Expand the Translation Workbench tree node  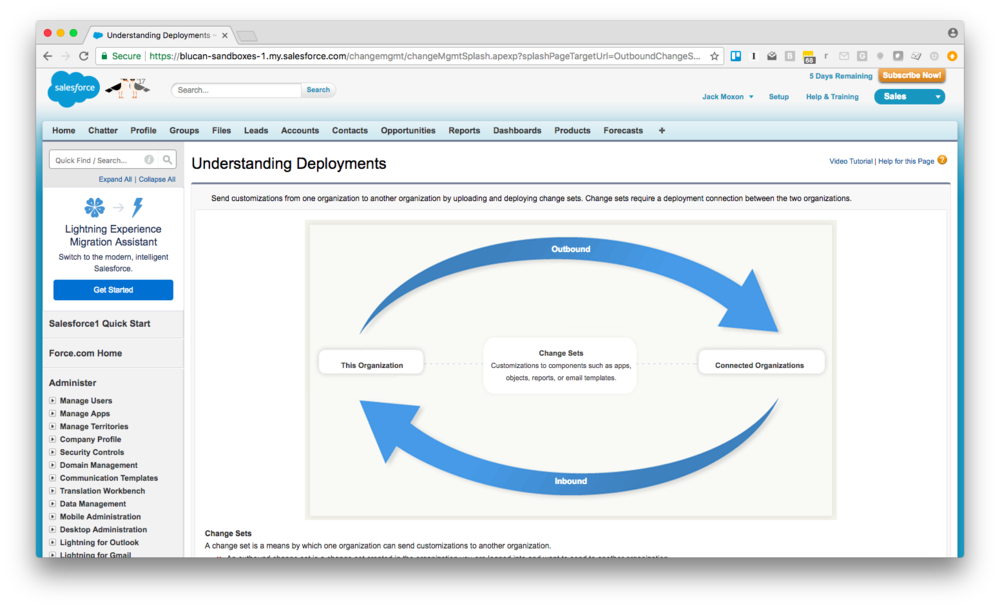coord(52,491)
